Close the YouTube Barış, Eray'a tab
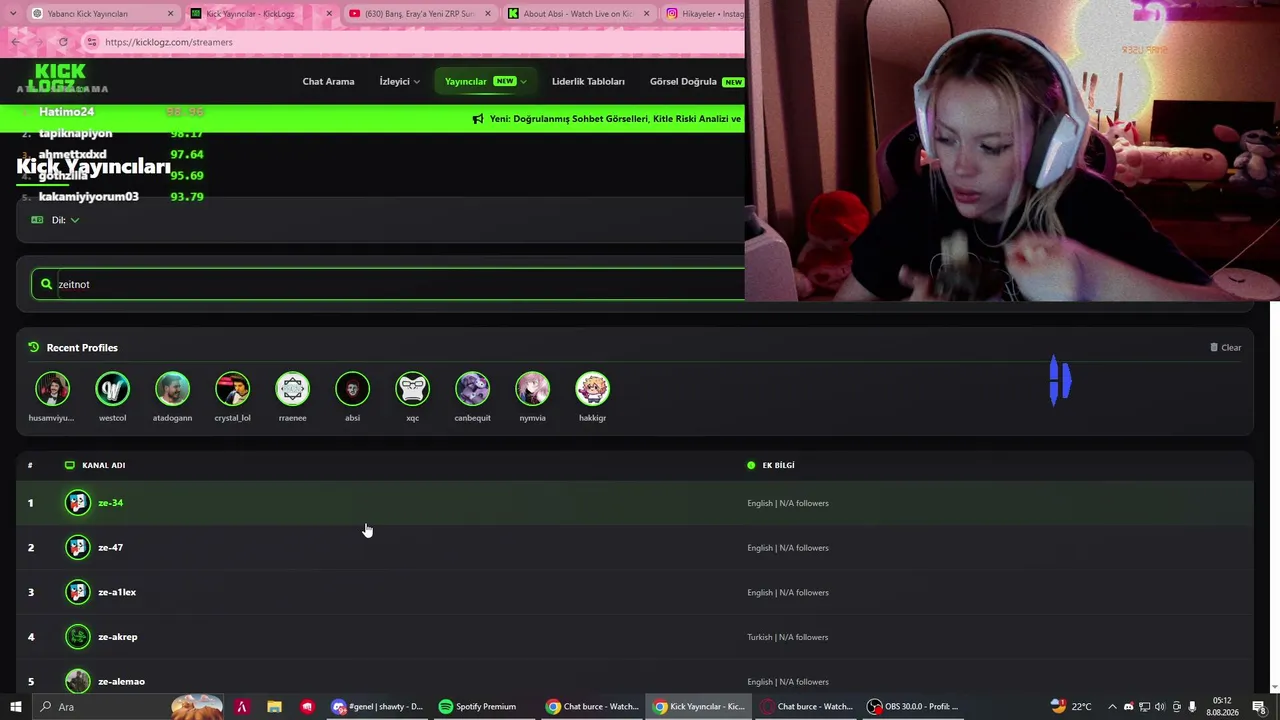The width and height of the screenshot is (1280, 720). 488,14
